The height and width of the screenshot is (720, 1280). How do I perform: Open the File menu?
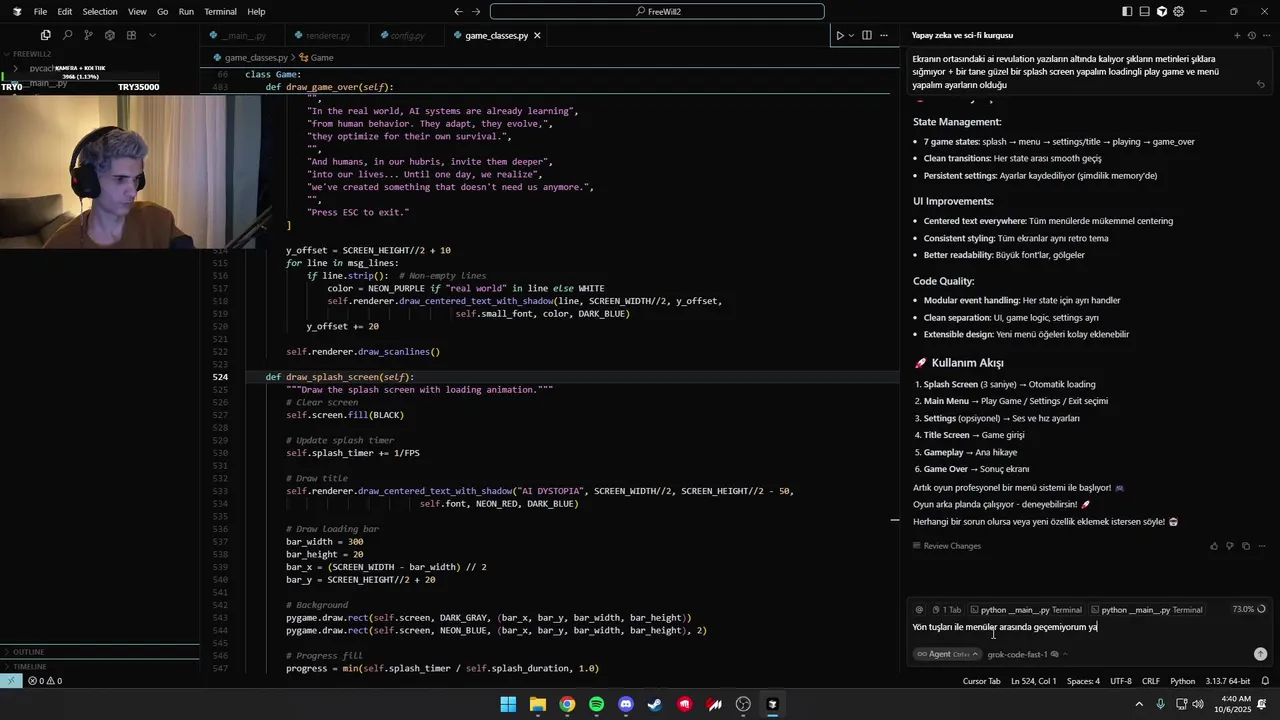tap(40, 12)
